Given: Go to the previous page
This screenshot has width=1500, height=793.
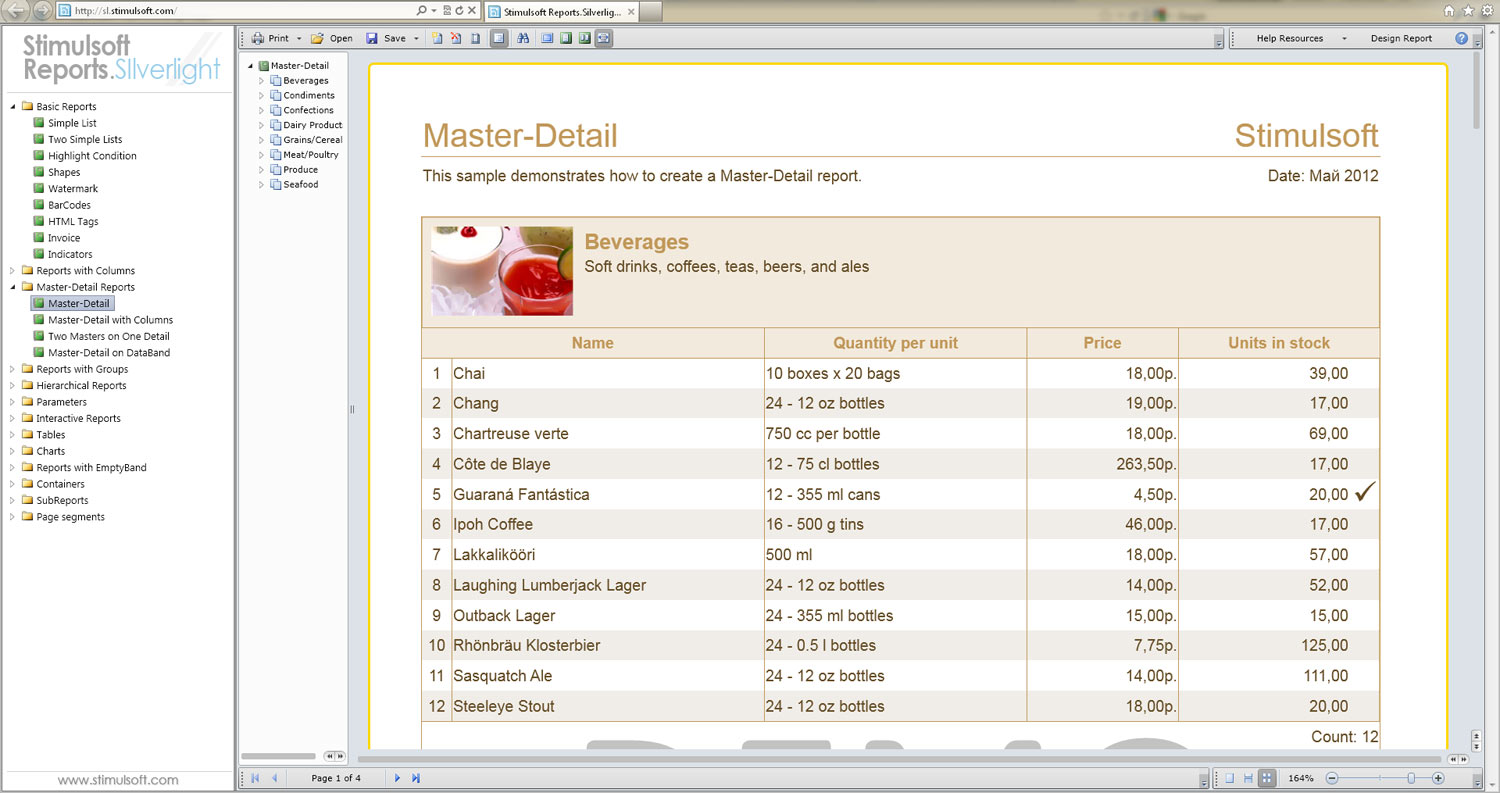Looking at the screenshot, I should pos(275,777).
